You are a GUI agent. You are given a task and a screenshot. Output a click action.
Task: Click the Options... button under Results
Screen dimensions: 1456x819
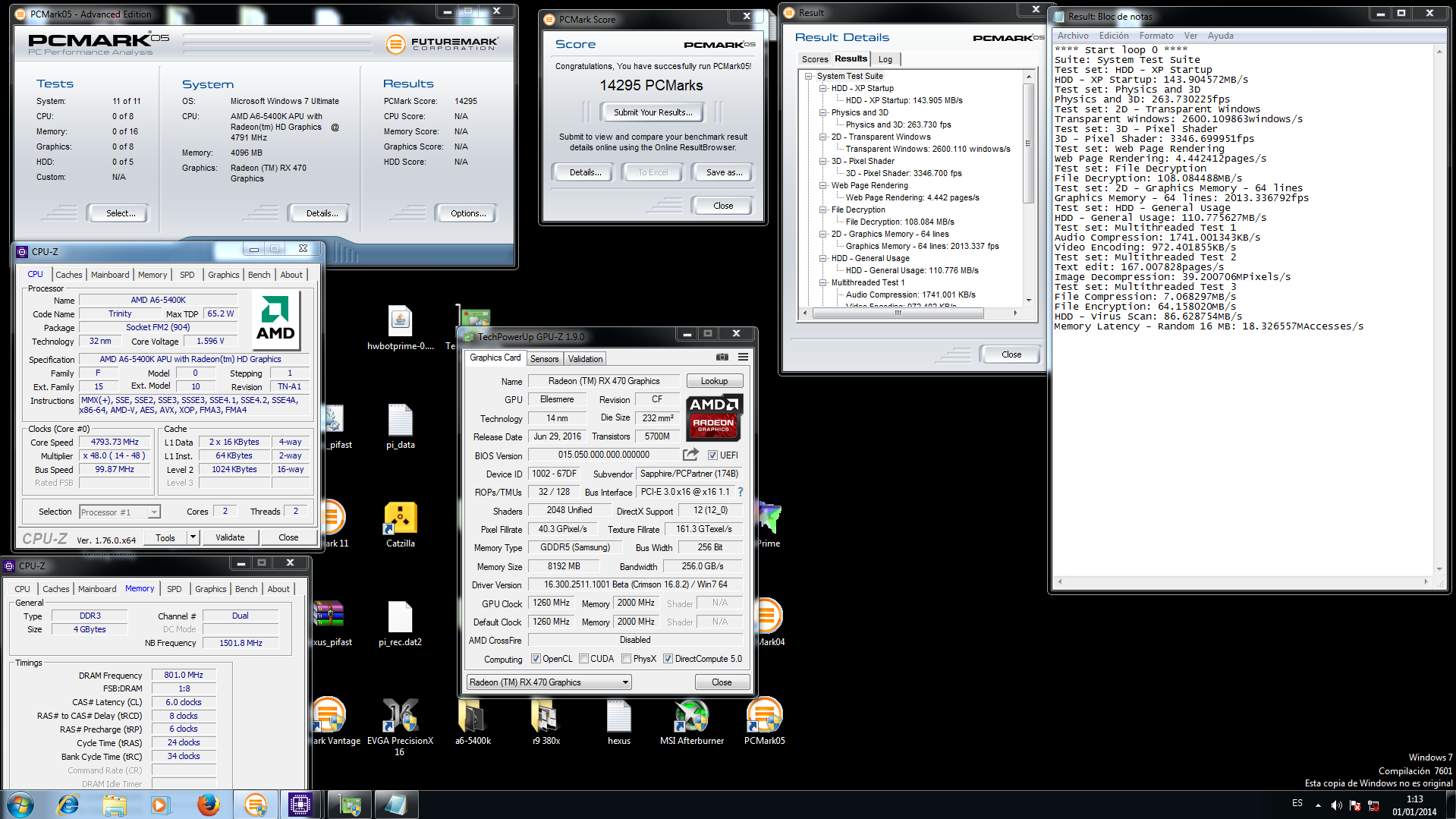click(468, 213)
